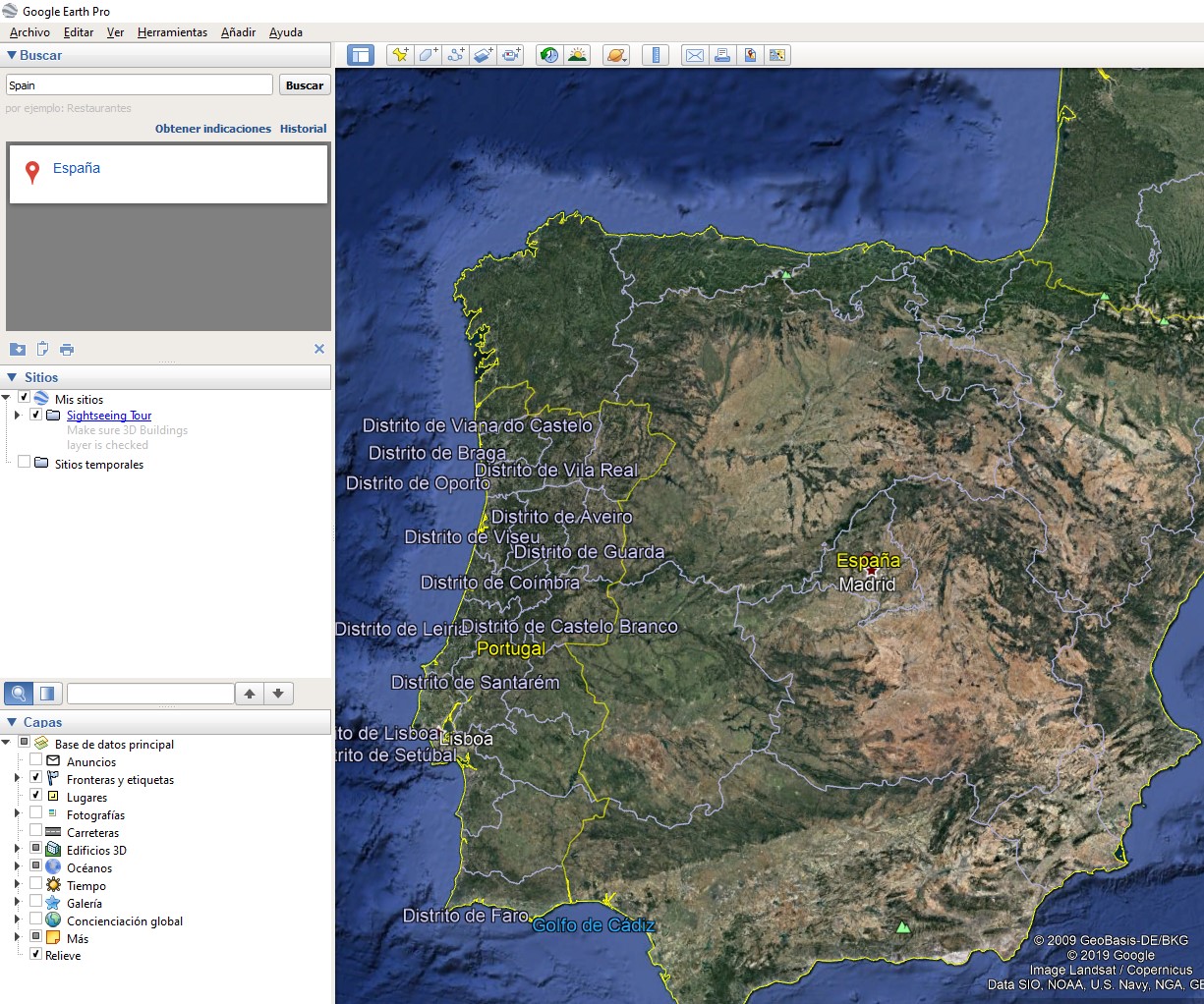Enable the Anuncios layer checkbox
Screen dimensions: 1204x1004
(35, 760)
